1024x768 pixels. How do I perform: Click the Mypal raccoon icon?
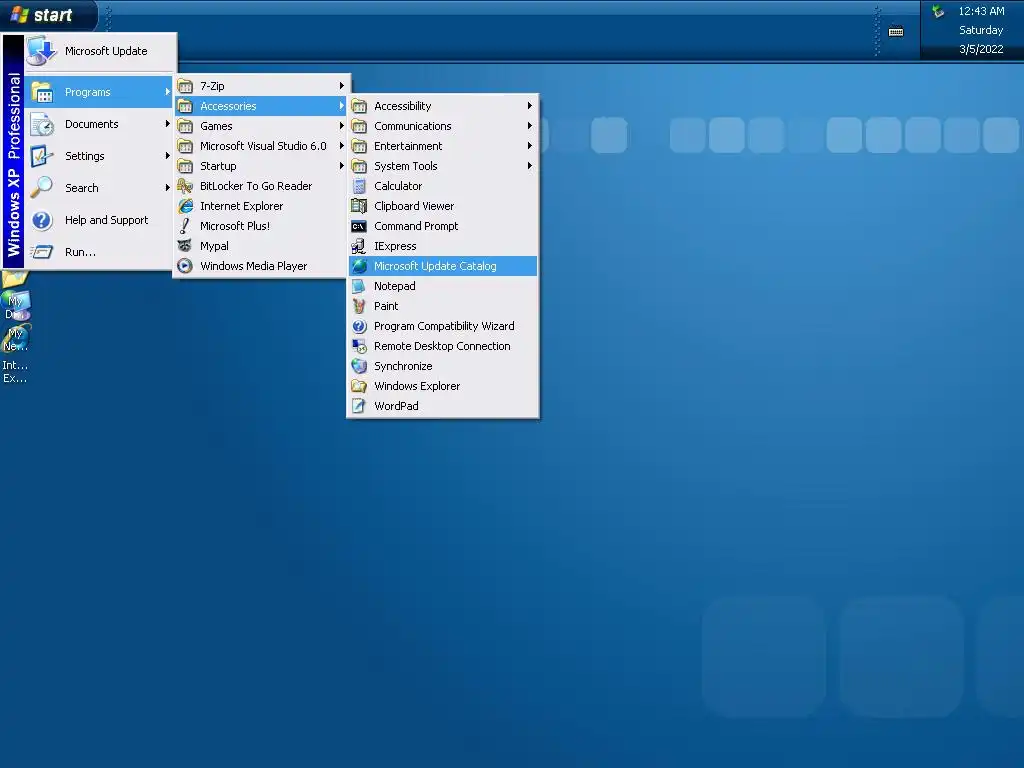pyautogui.click(x=185, y=246)
